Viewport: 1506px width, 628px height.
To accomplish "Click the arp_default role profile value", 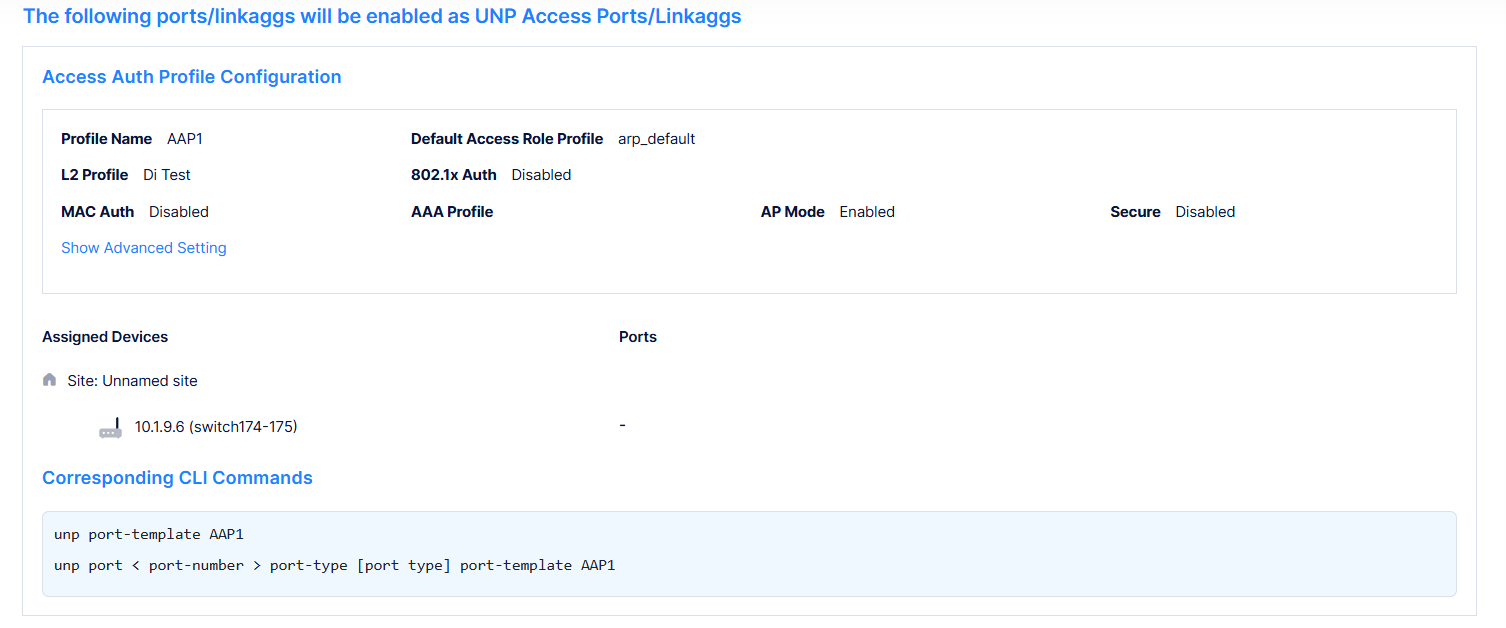I will click(656, 138).
